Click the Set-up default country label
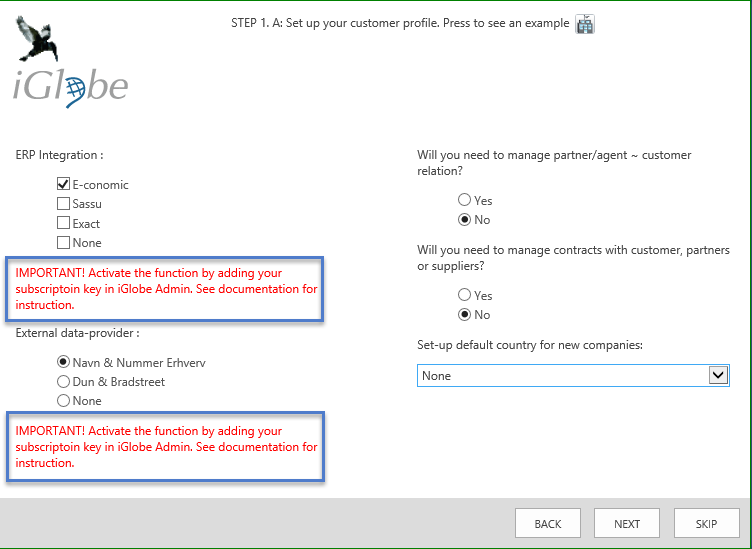 (x=530, y=345)
